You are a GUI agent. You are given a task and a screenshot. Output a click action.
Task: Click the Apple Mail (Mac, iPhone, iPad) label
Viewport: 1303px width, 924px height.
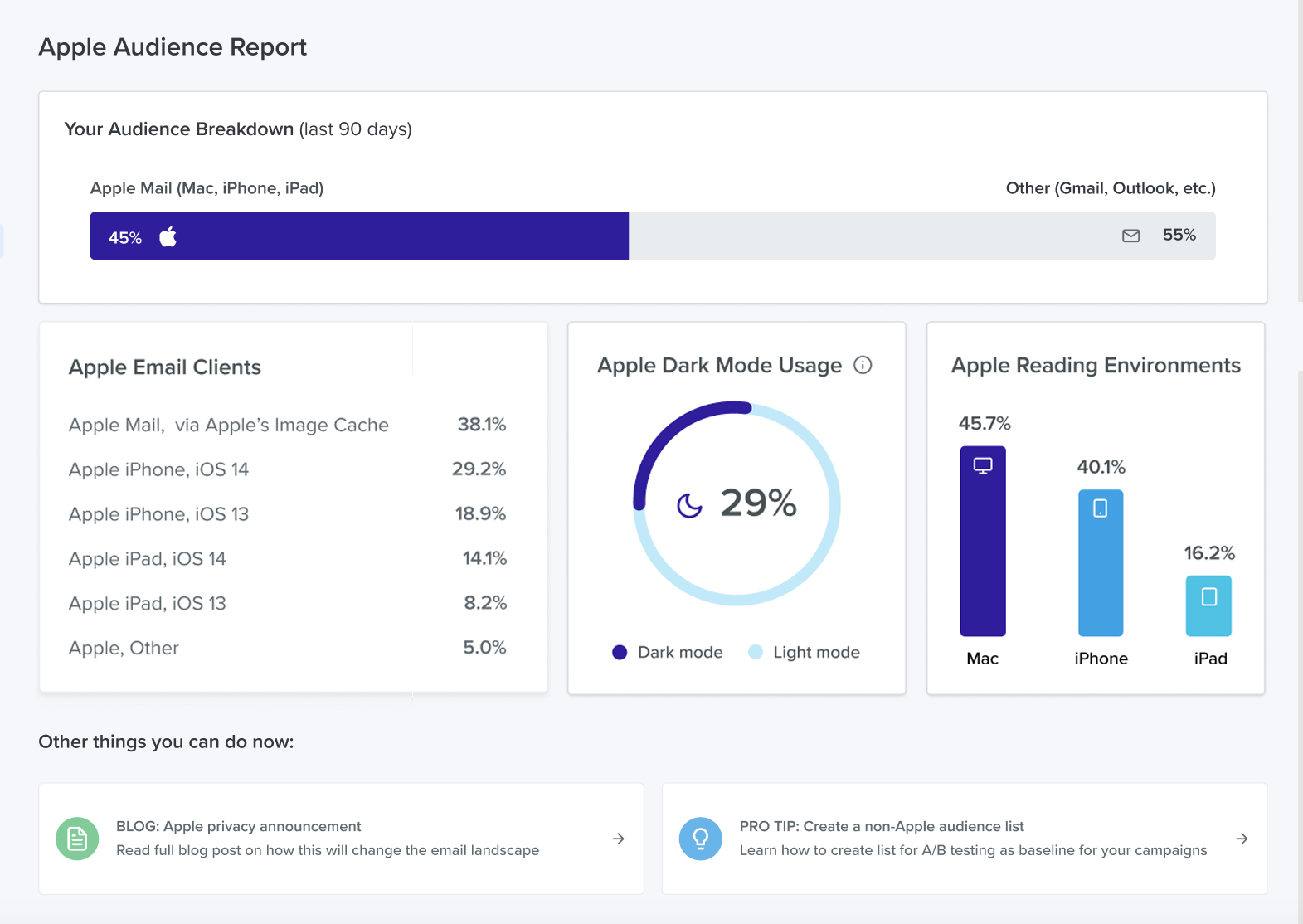207,188
